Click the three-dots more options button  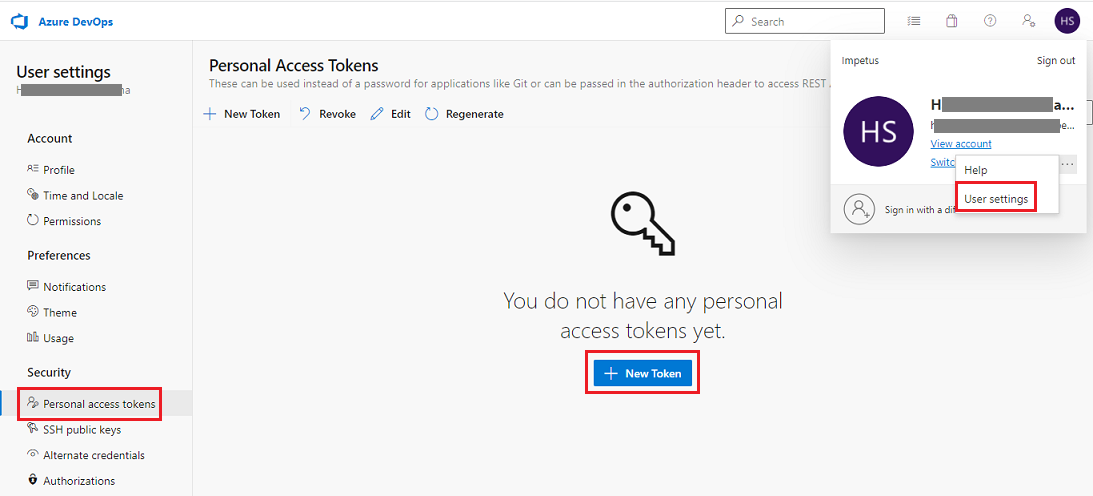pos(1068,164)
